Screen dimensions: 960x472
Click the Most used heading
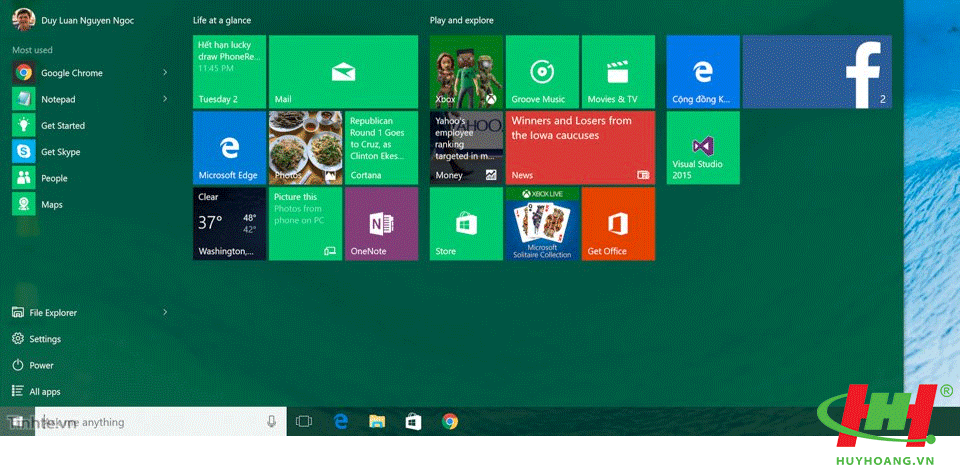point(32,50)
